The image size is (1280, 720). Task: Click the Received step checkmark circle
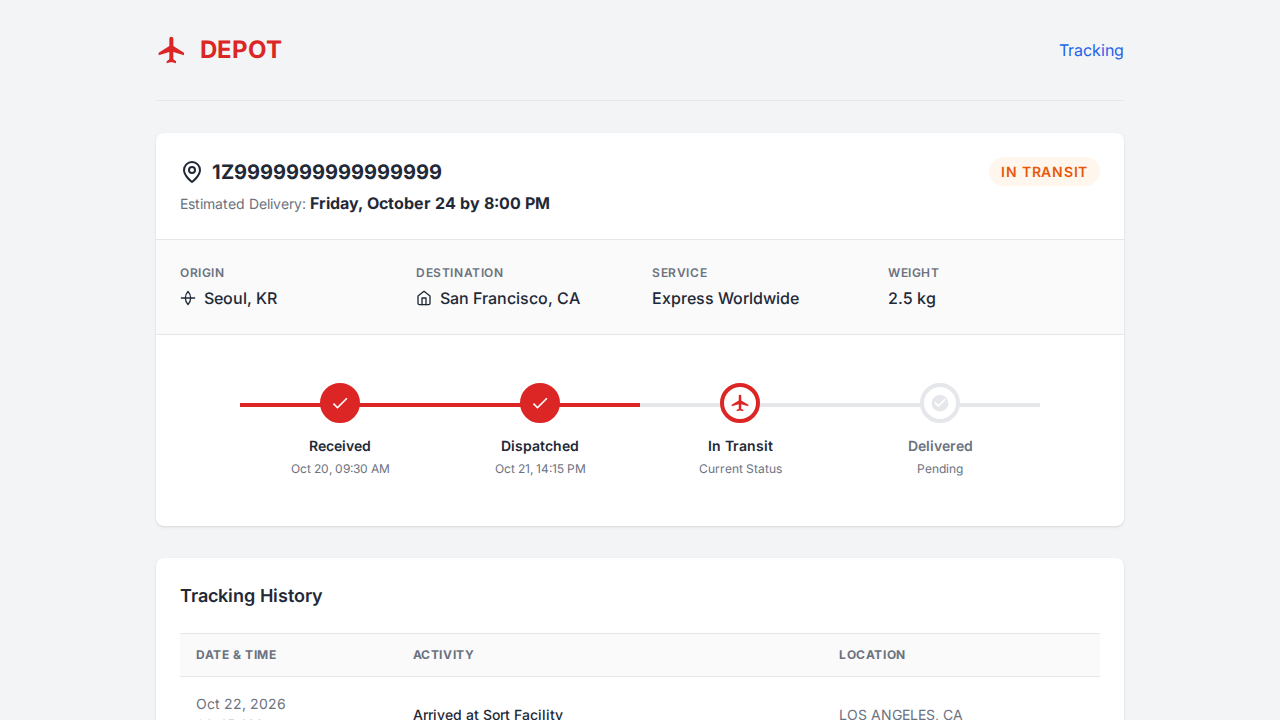tap(340, 403)
